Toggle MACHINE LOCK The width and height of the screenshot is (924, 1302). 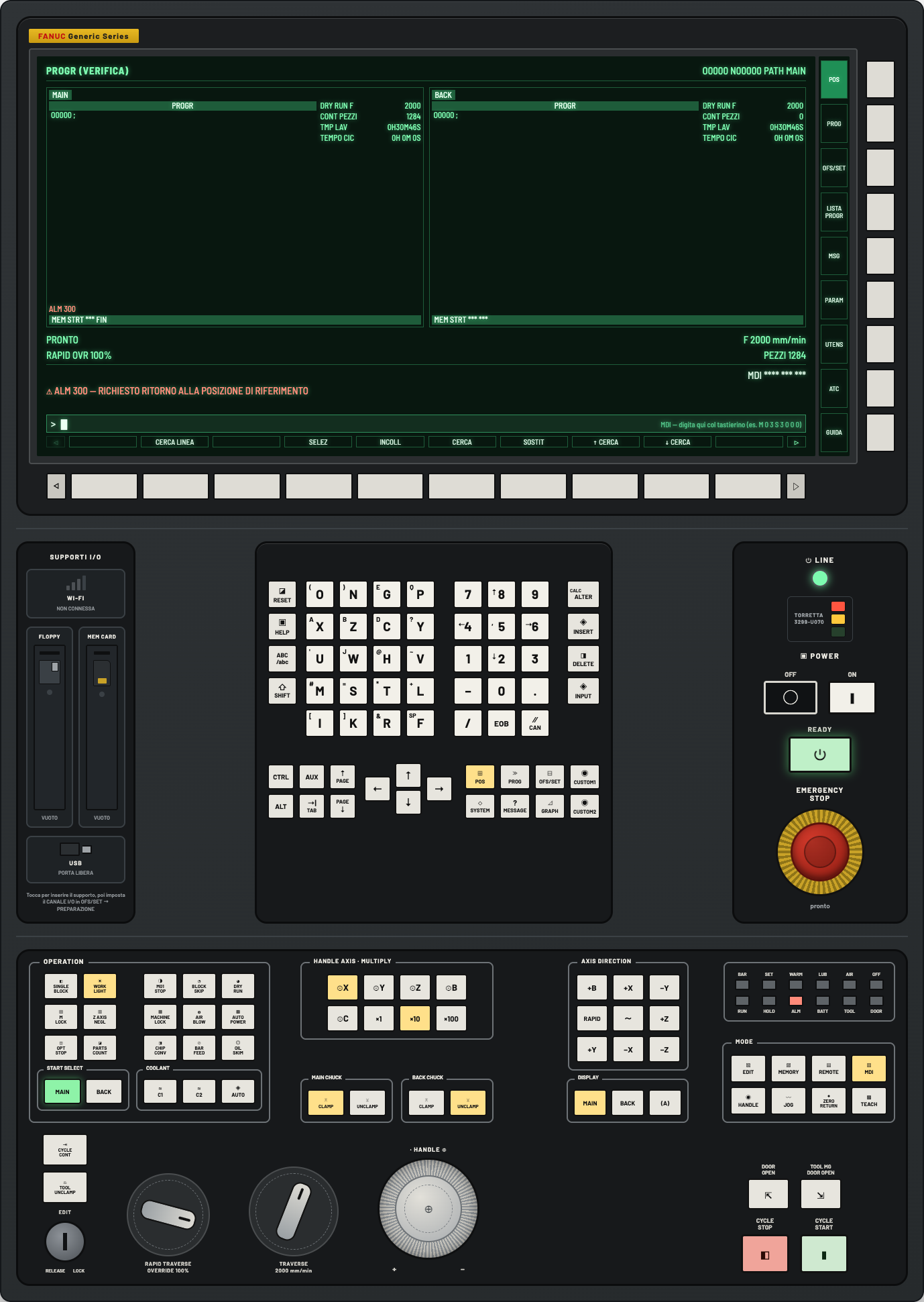point(160,1018)
